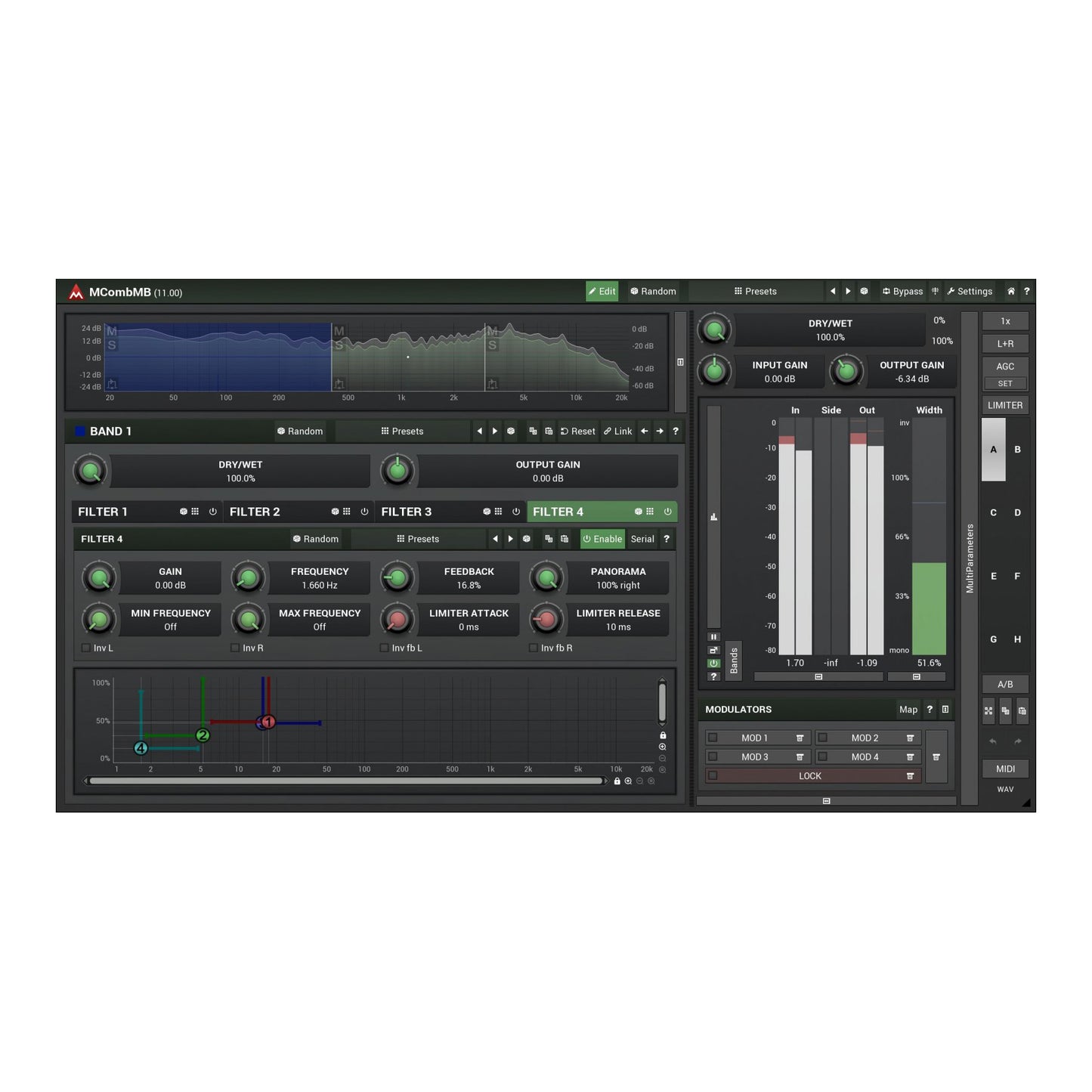Click the undo arrow above MIDI
This screenshot has width=1092, height=1092.
click(993, 741)
